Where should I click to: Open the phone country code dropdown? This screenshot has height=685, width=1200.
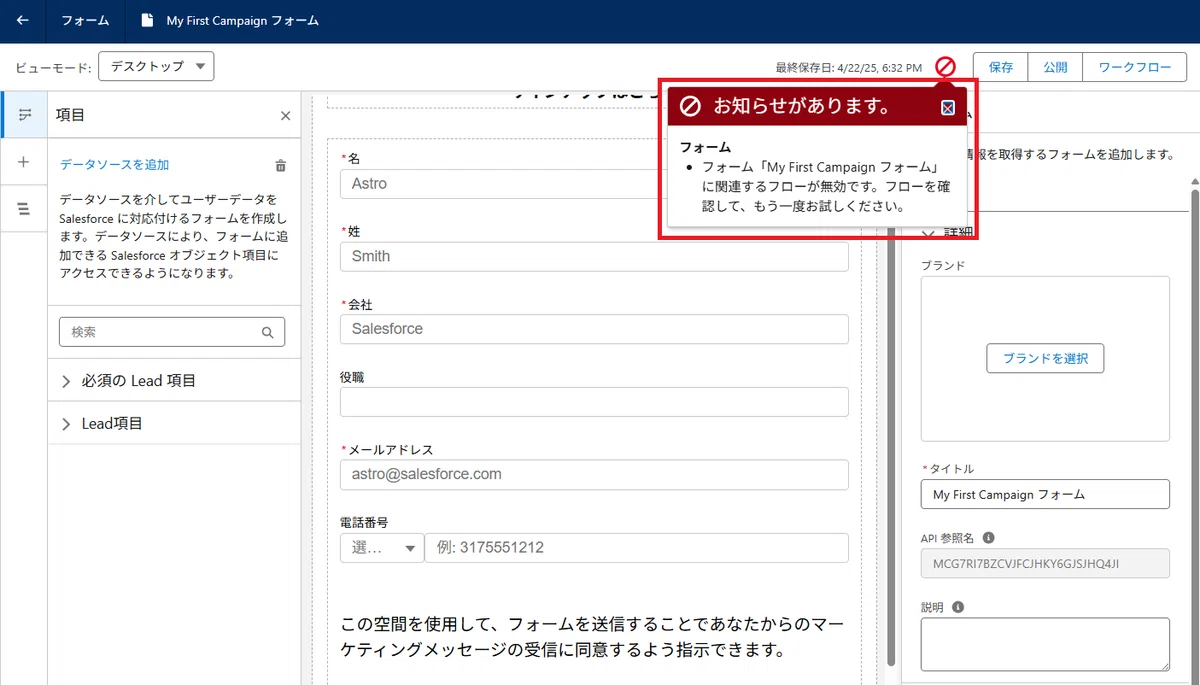[382, 548]
